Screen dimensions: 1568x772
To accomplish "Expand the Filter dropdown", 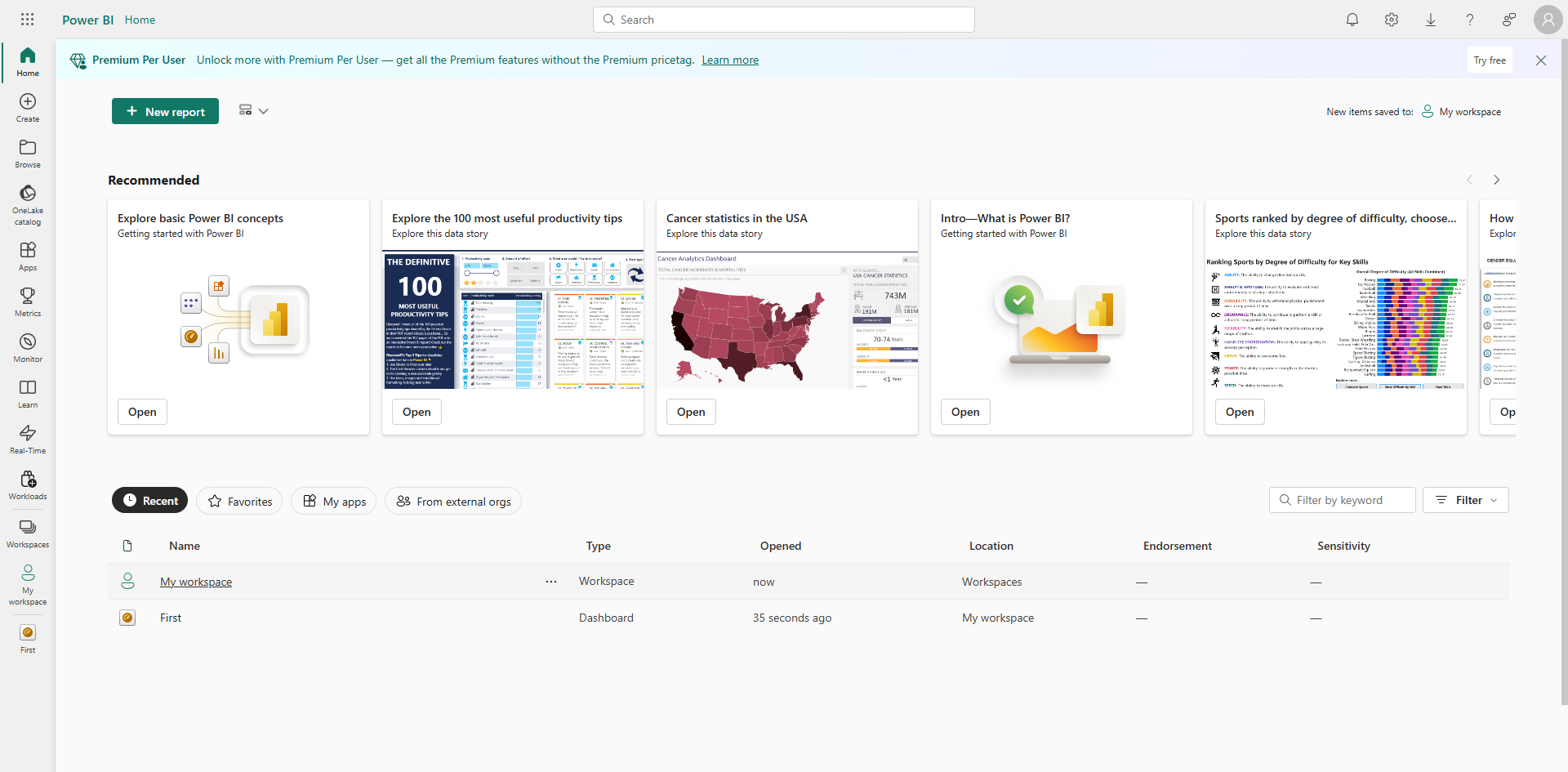I will pos(1466,500).
